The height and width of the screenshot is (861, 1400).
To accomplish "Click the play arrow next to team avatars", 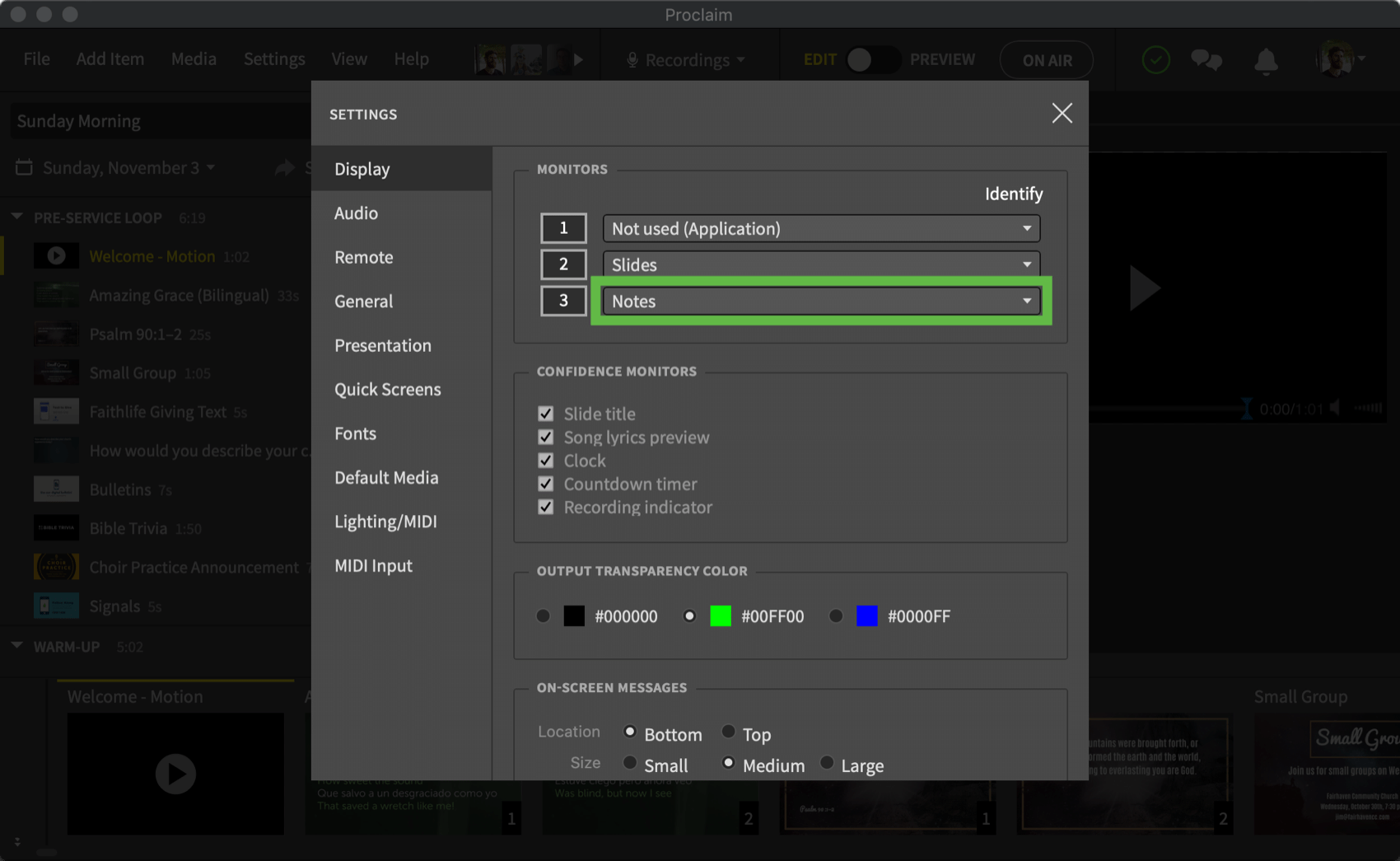I will coord(579,60).
